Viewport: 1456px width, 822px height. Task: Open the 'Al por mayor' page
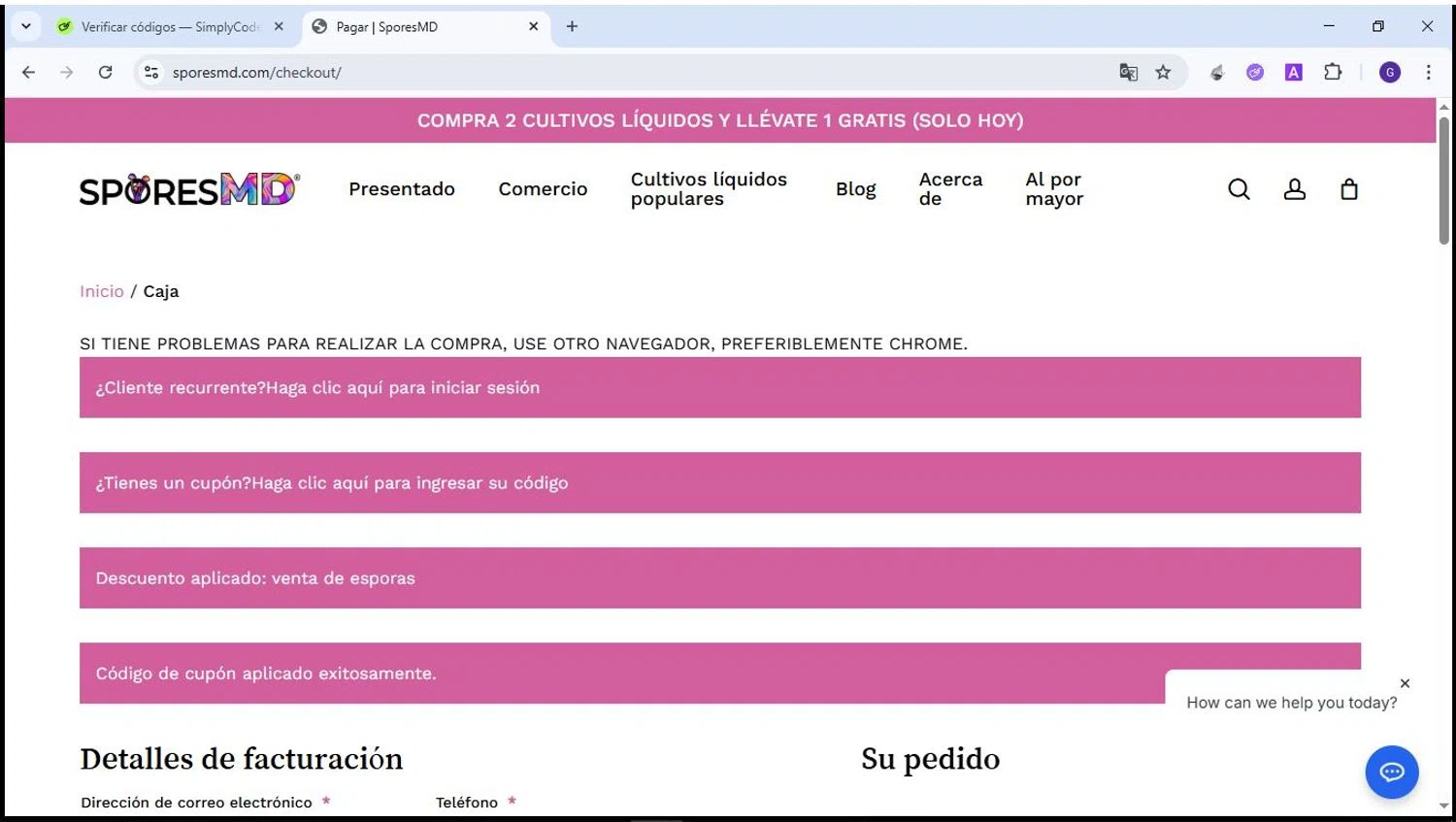pos(1054,189)
